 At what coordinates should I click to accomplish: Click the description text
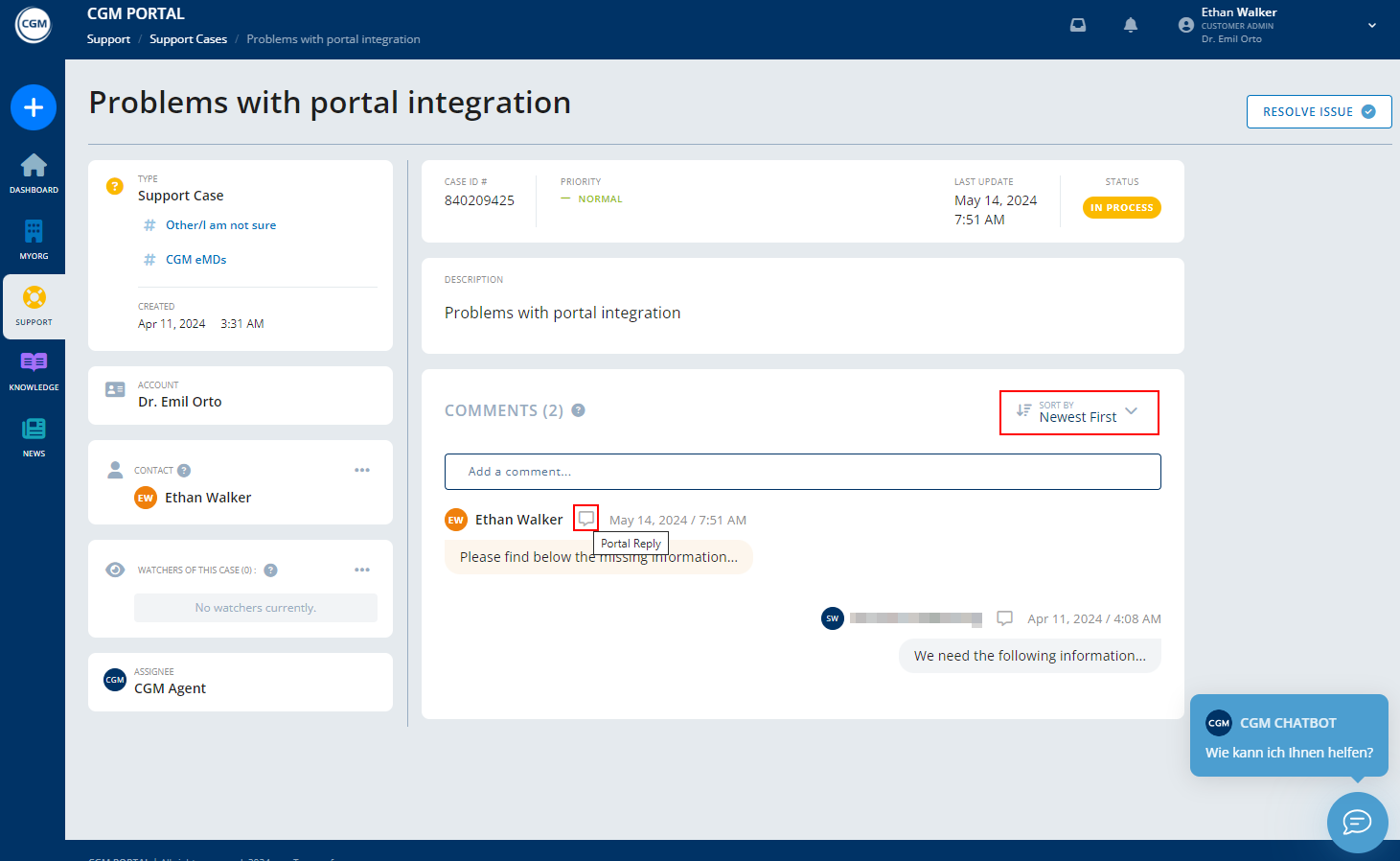click(x=562, y=313)
